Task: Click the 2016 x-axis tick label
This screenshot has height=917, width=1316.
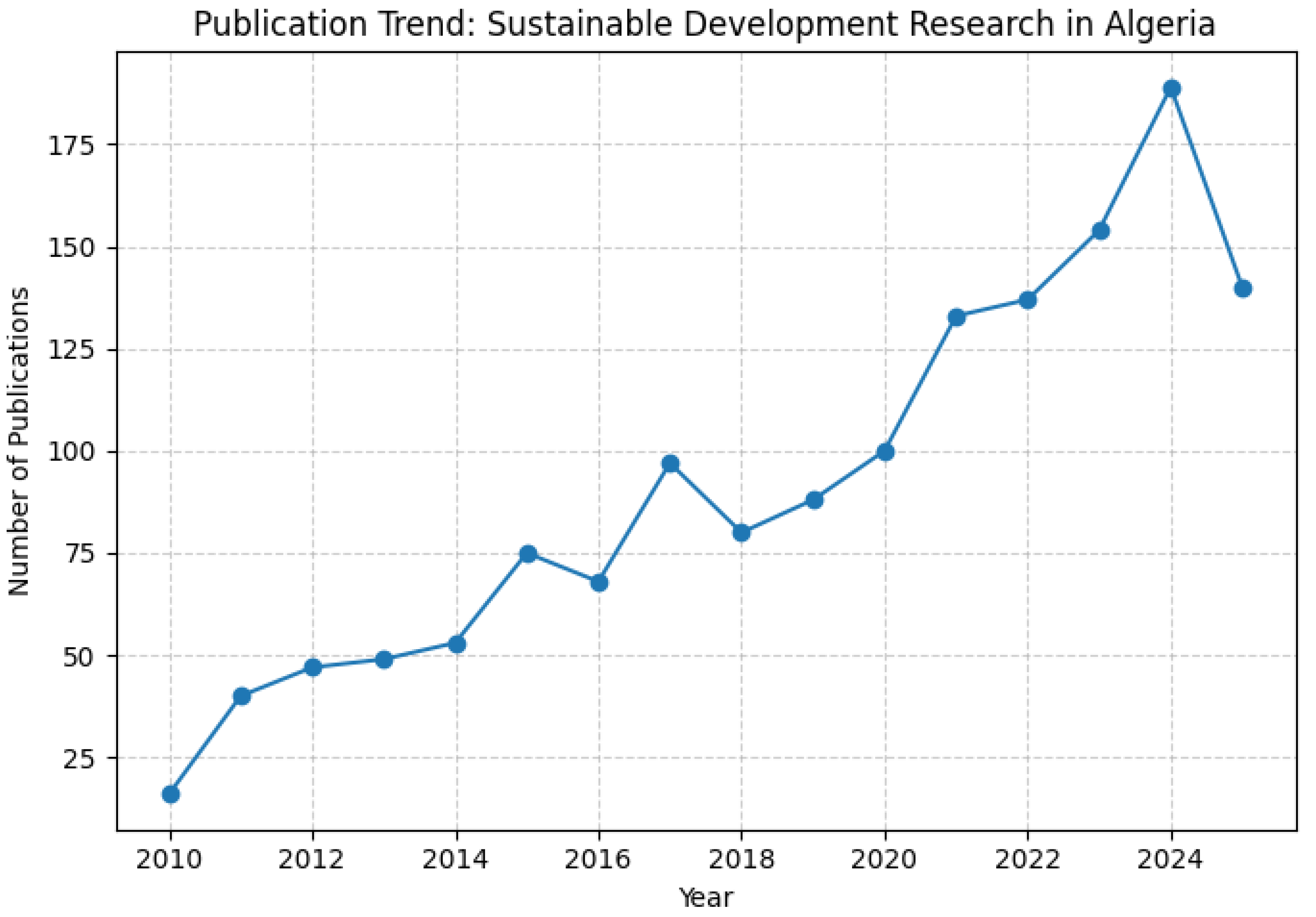Action: pyautogui.click(x=598, y=860)
